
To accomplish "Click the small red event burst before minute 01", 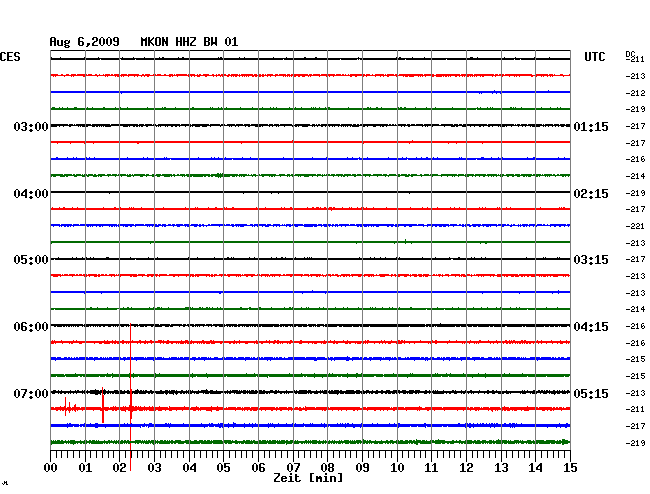I will click(x=70, y=407).
